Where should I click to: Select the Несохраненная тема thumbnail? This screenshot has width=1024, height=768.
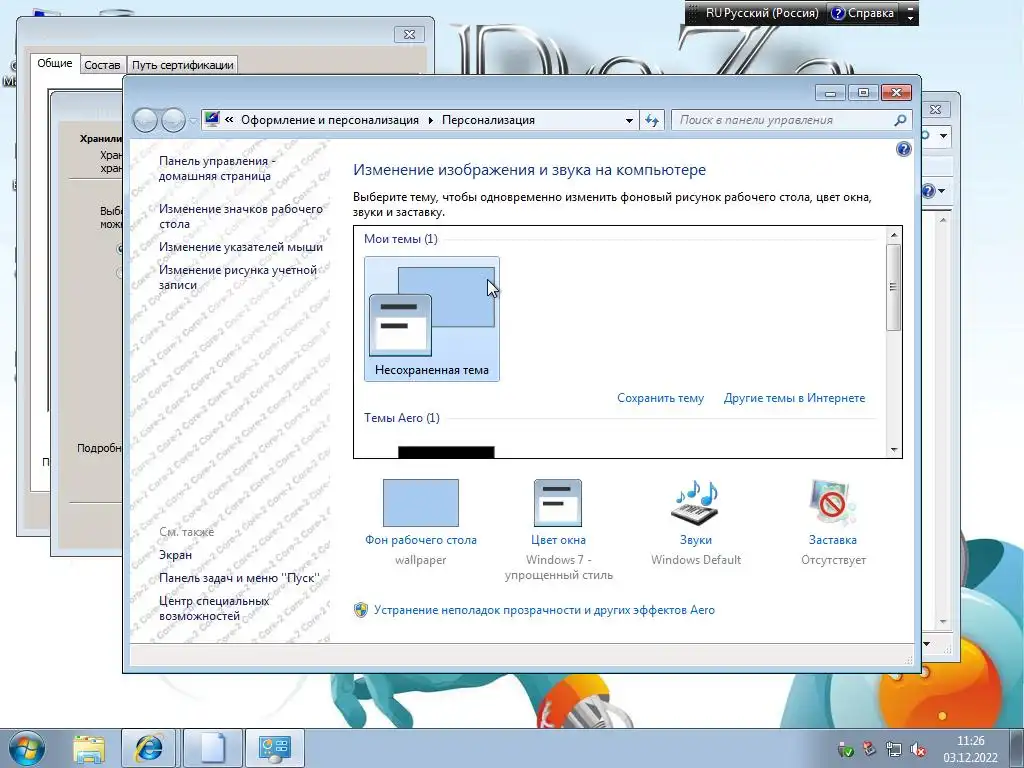coord(432,319)
